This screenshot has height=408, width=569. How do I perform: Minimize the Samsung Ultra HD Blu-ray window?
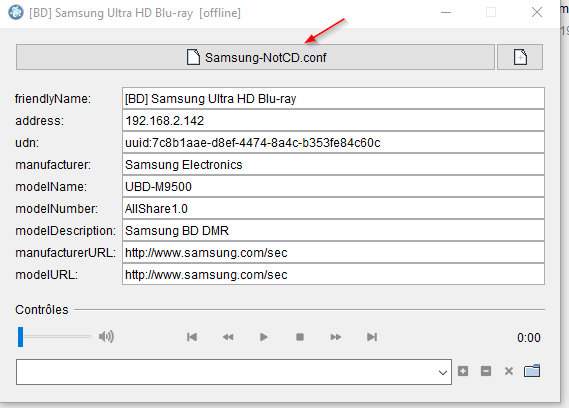pyautogui.click(x=446, y=12)
